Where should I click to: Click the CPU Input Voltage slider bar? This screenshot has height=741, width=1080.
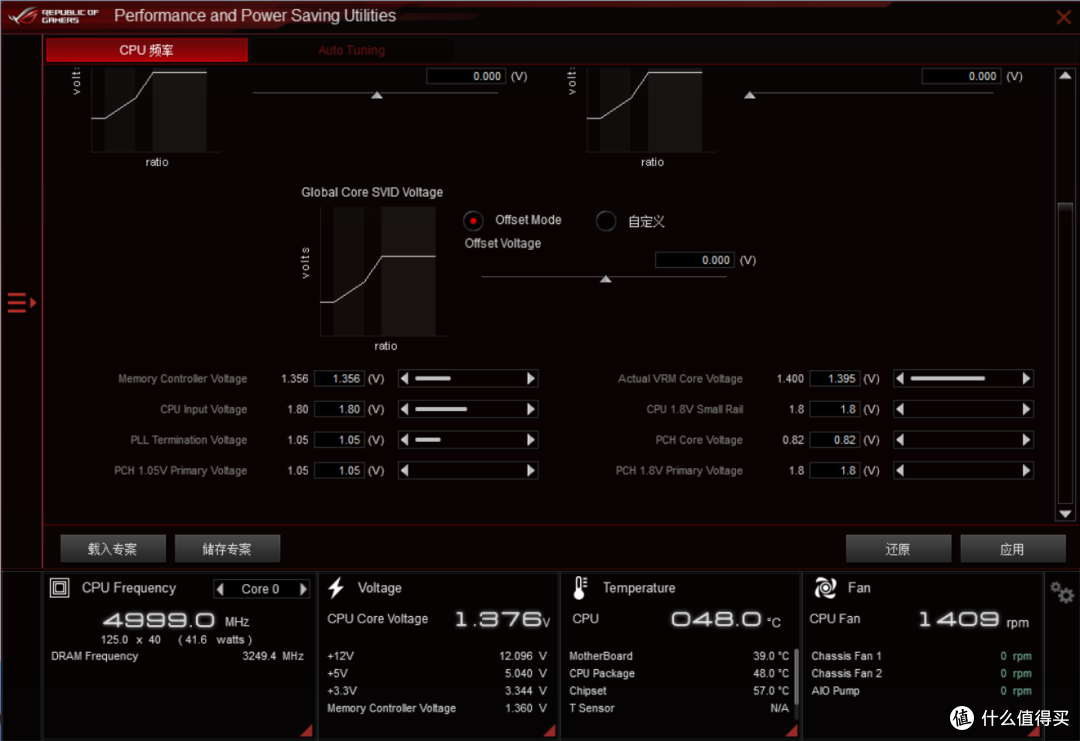click(468, 409)
